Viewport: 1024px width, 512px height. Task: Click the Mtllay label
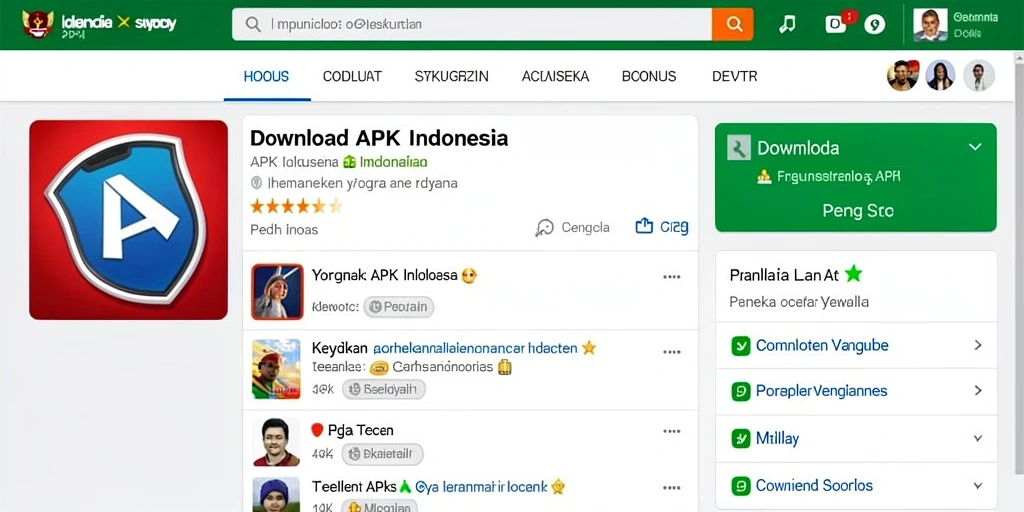[777, 438]
